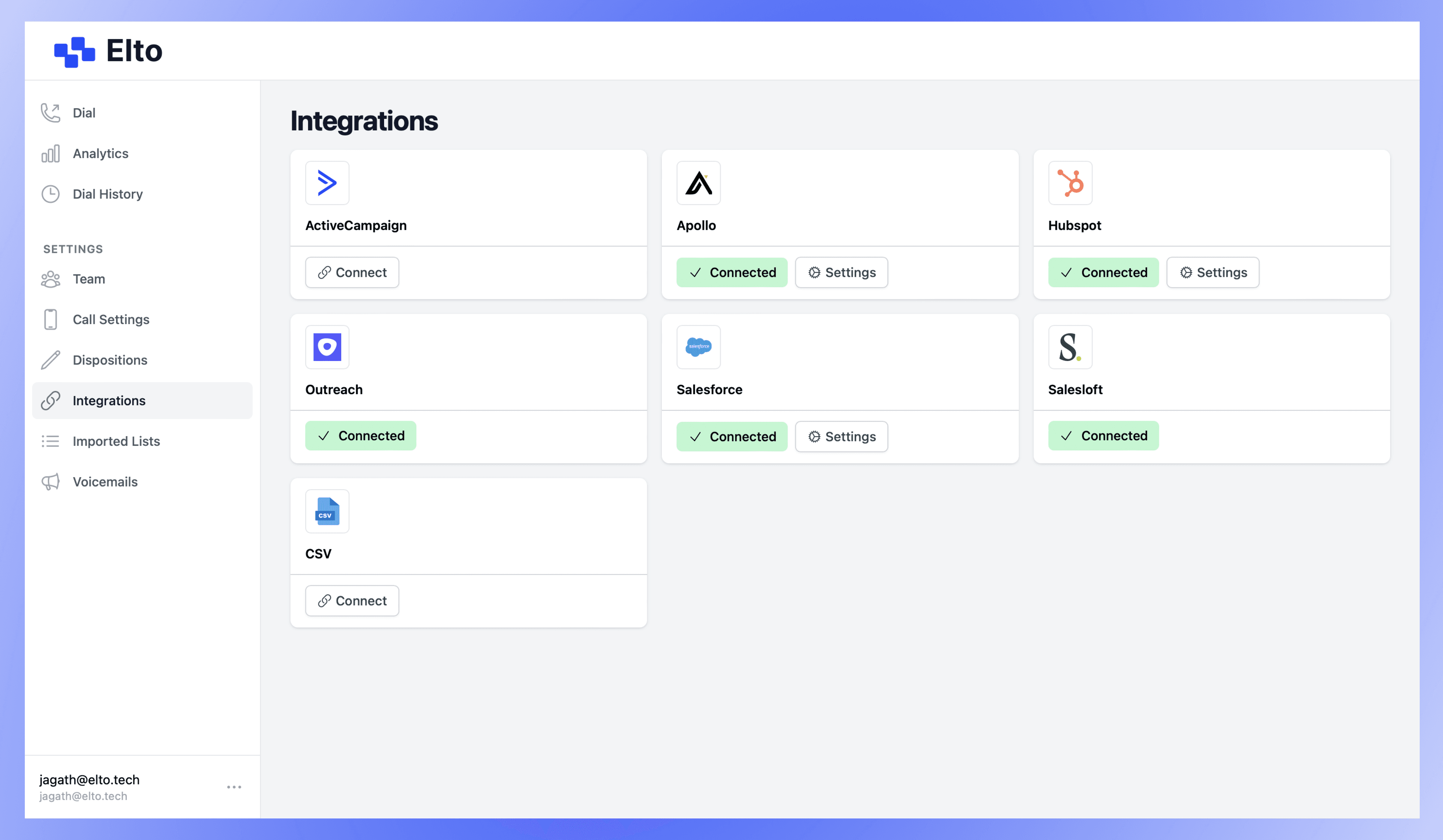This screenshot has width=1443, height=840.
Task: Connect the ActiveCampaign integration
Action: click(x=352, y=273)
